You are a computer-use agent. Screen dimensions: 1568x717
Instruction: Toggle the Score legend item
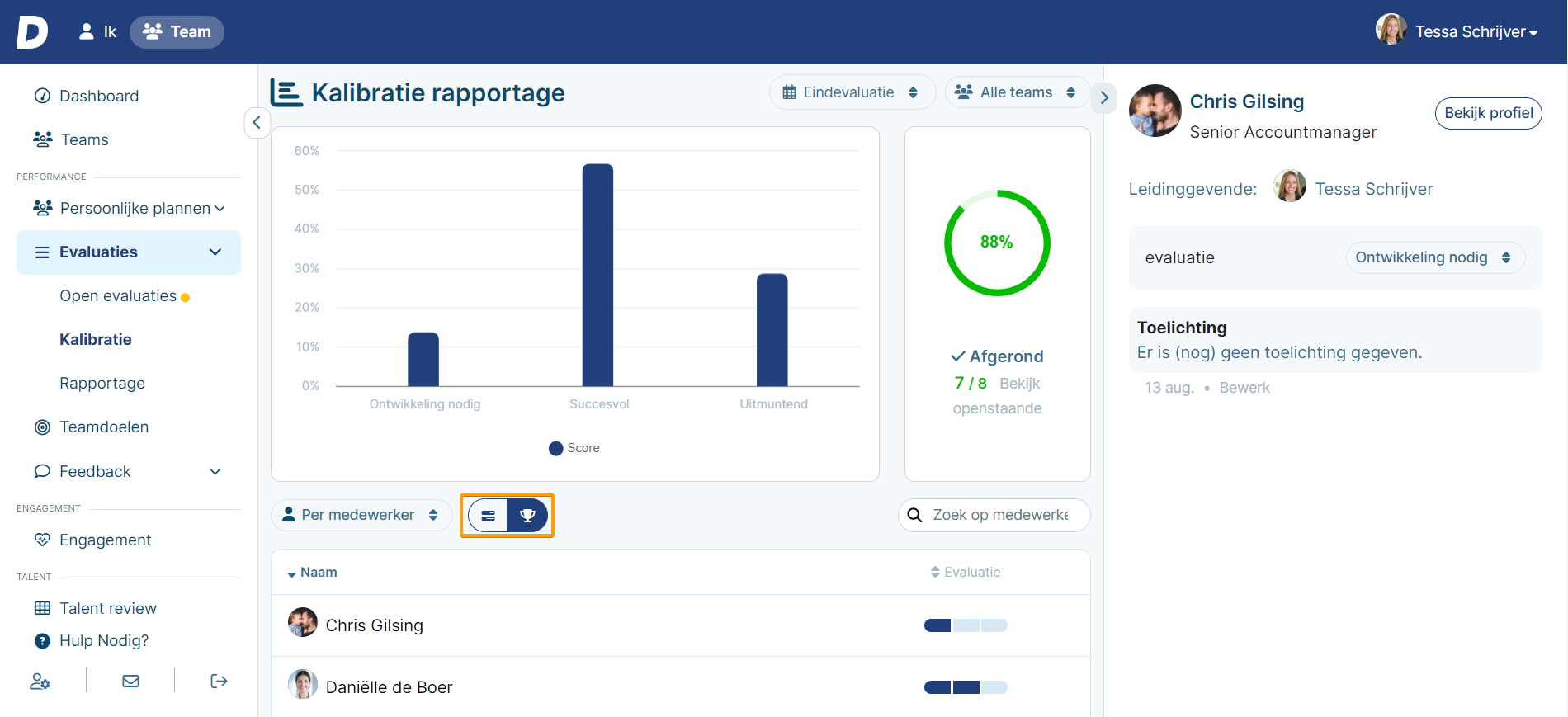pos(574,448)
